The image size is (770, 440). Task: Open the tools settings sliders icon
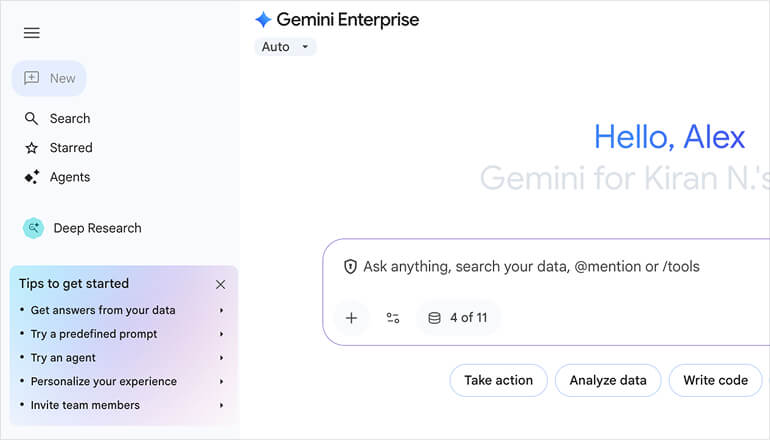point(393,318)
